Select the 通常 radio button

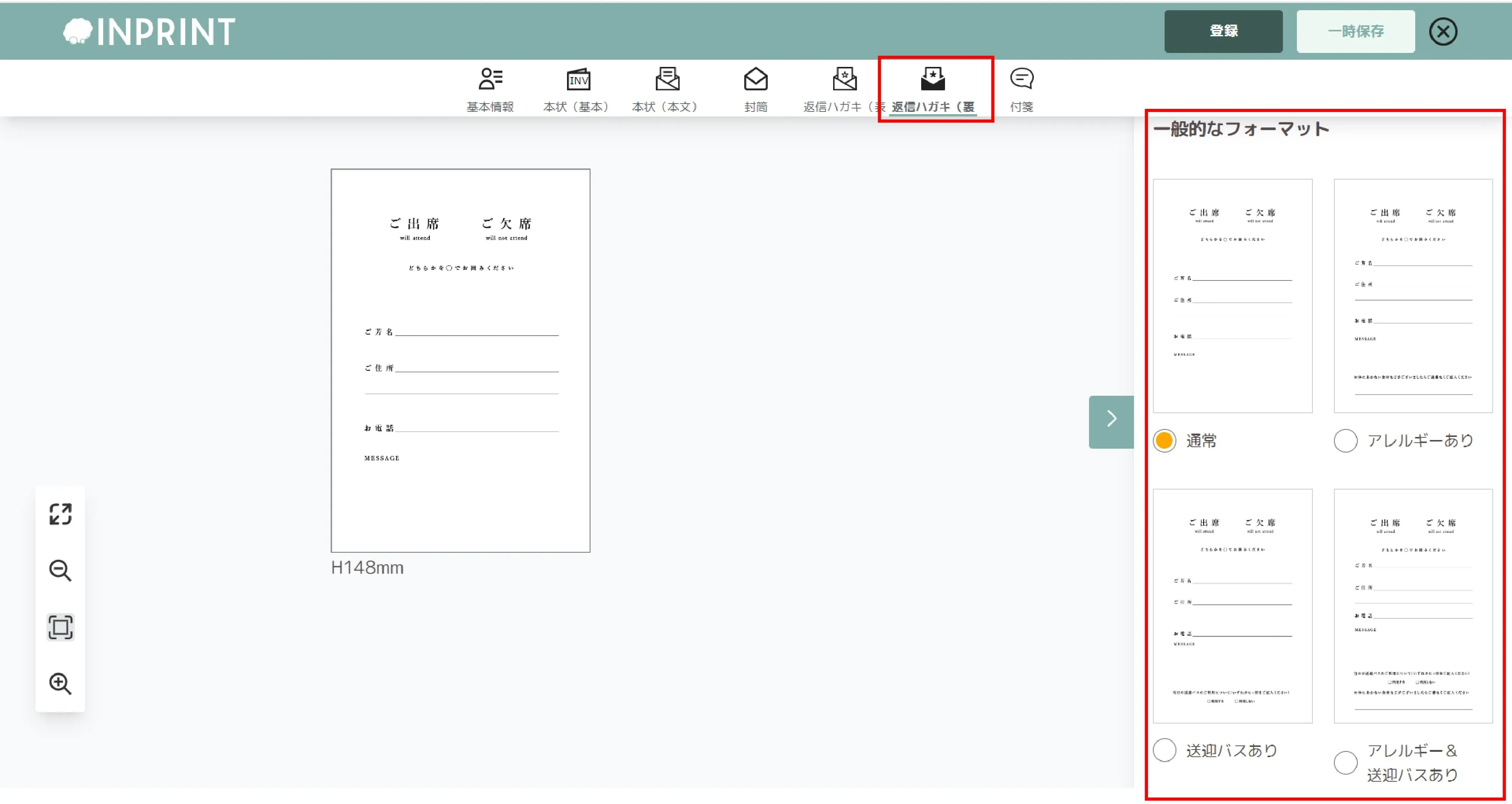[1165, 441]
